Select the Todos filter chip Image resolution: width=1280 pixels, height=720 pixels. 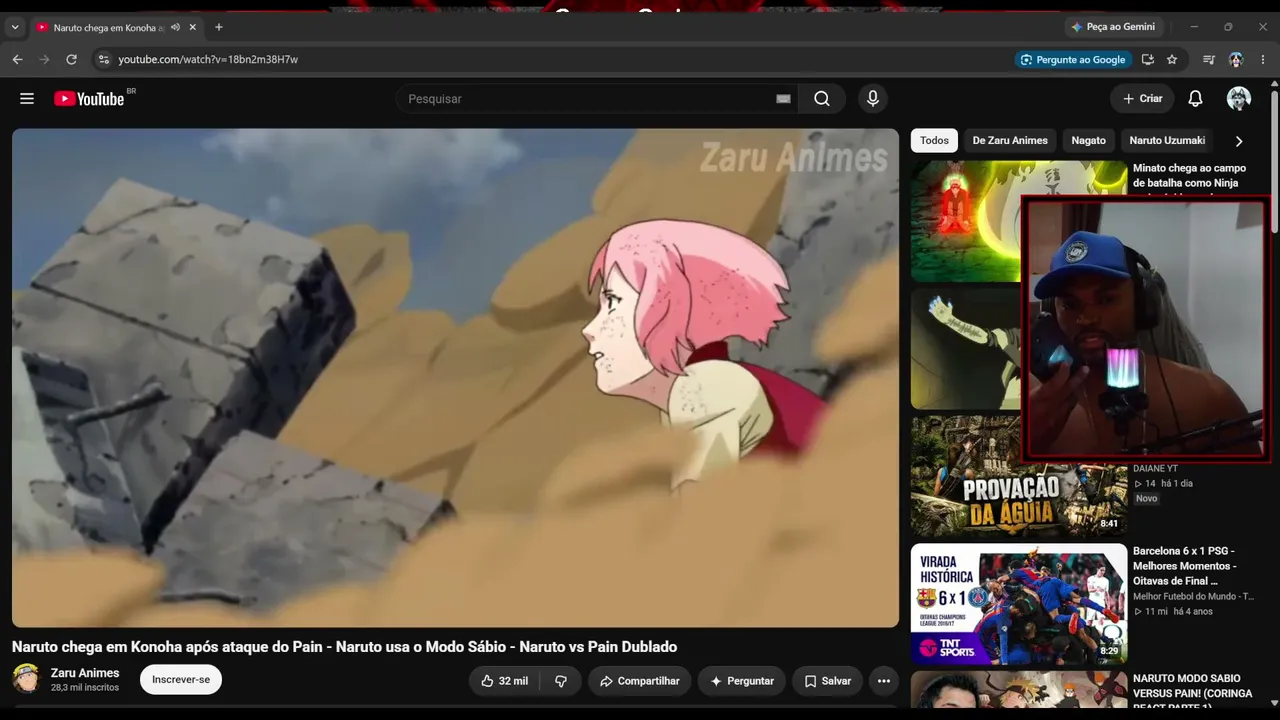934,141
